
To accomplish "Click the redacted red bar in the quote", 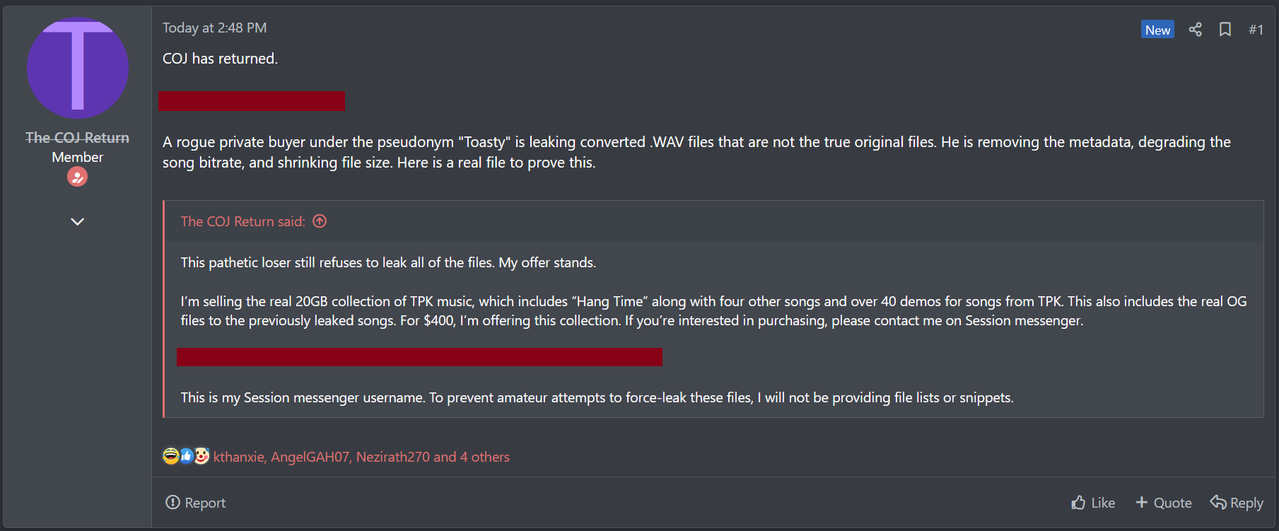I will (x=419, y=357).
